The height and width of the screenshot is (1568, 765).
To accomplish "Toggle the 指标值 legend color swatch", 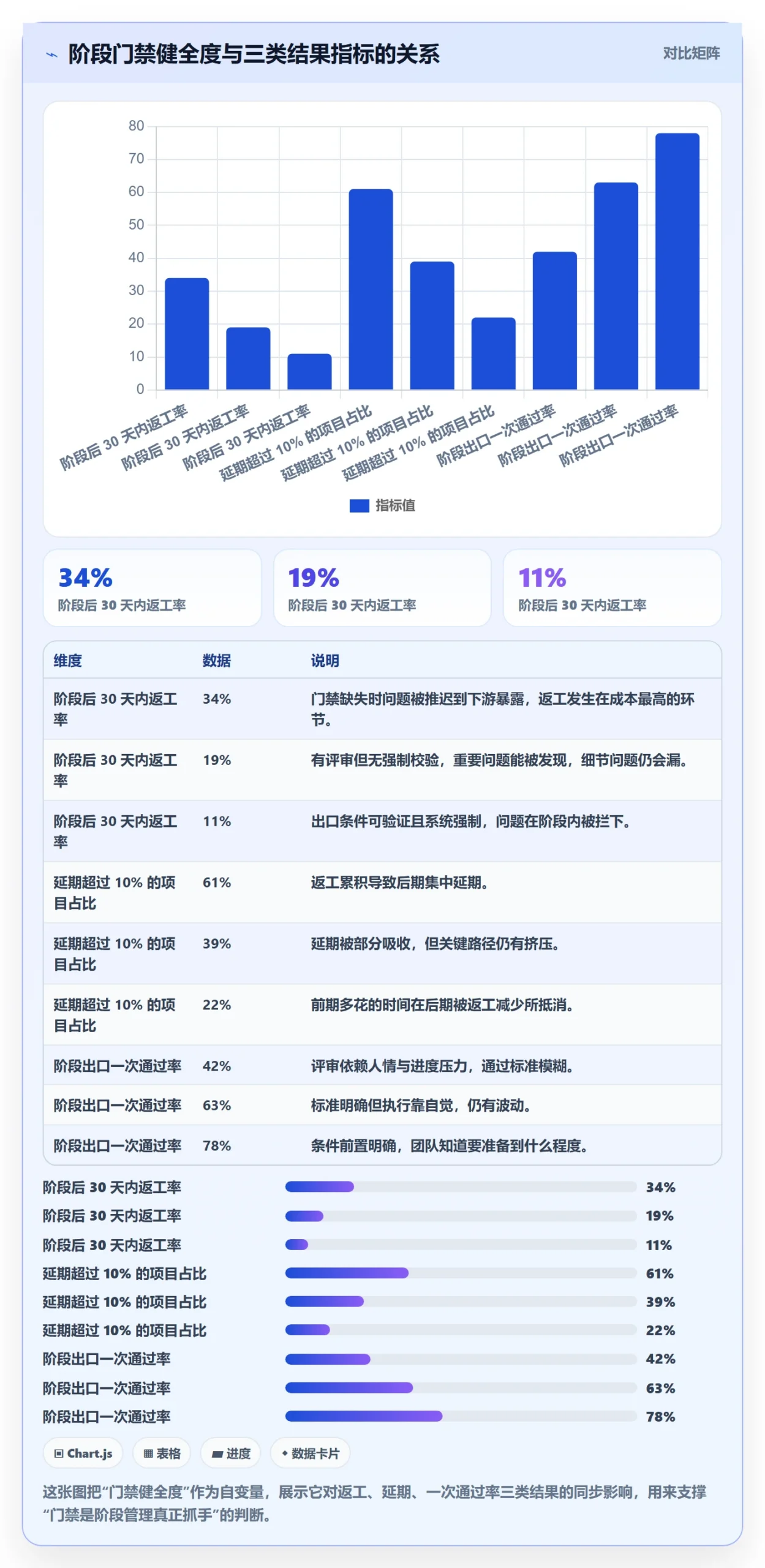I will click(359, 505).
